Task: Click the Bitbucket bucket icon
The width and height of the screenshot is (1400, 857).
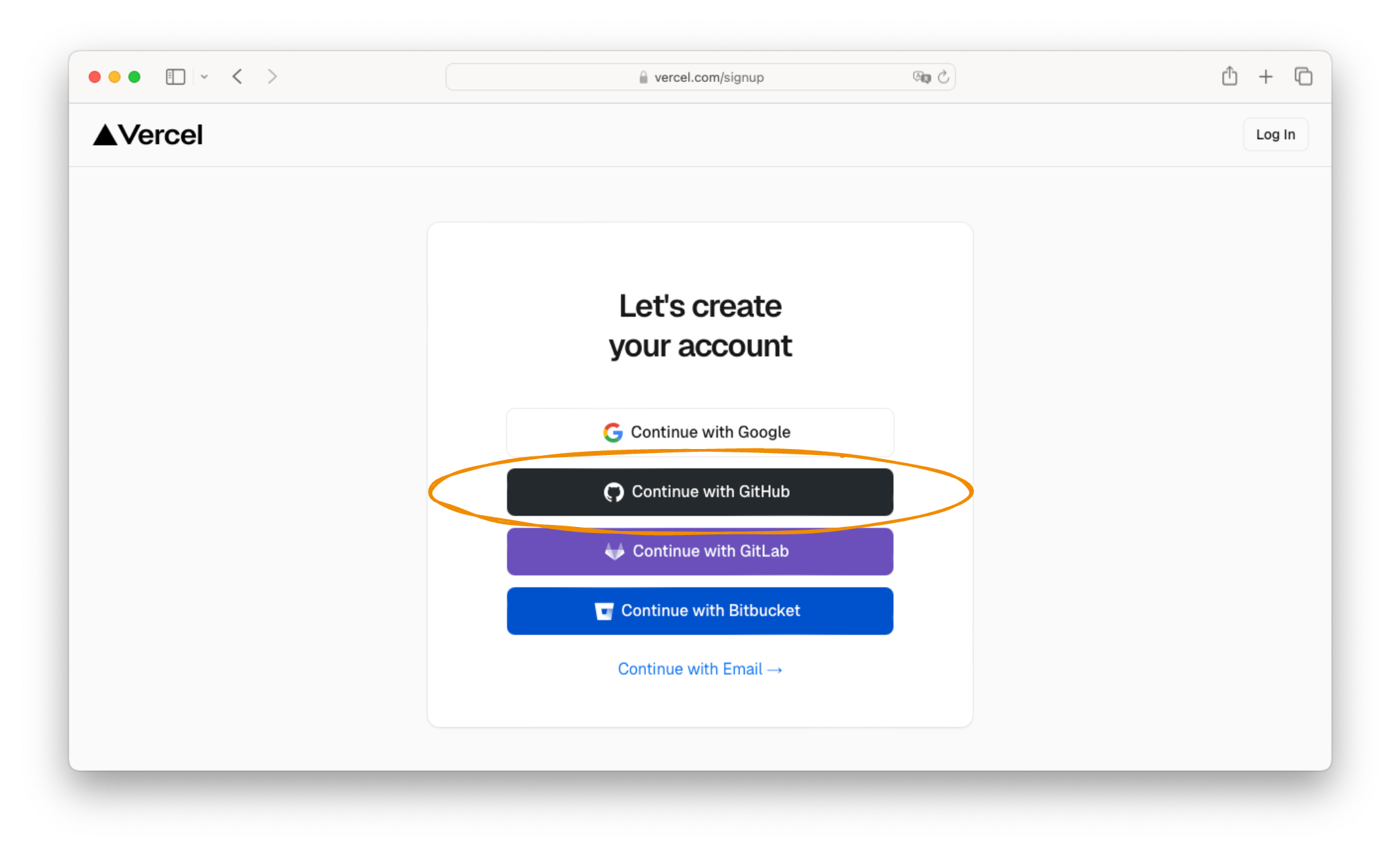Action: (604, 610)
